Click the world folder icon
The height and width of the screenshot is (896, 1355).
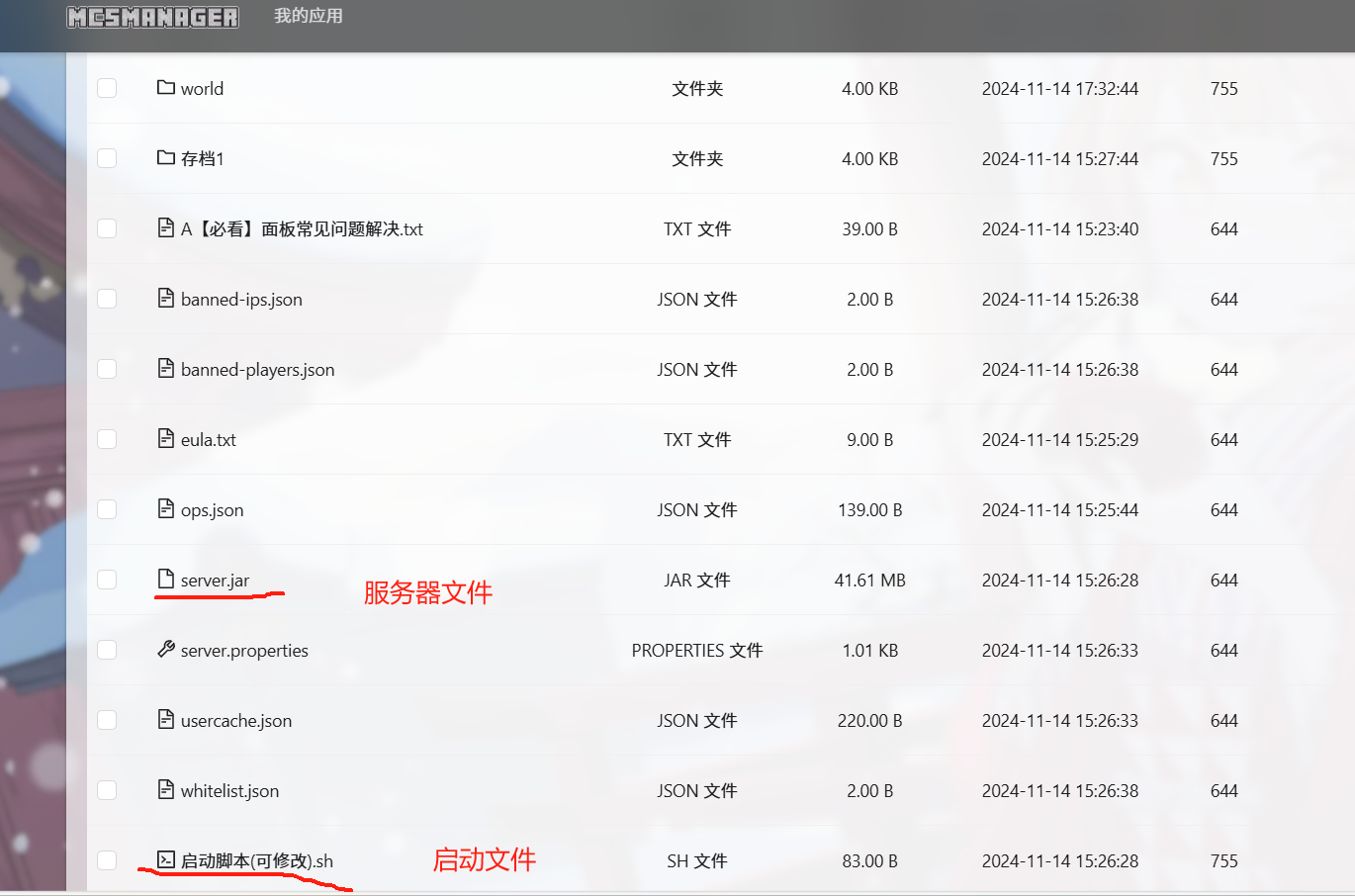[165, 88]
